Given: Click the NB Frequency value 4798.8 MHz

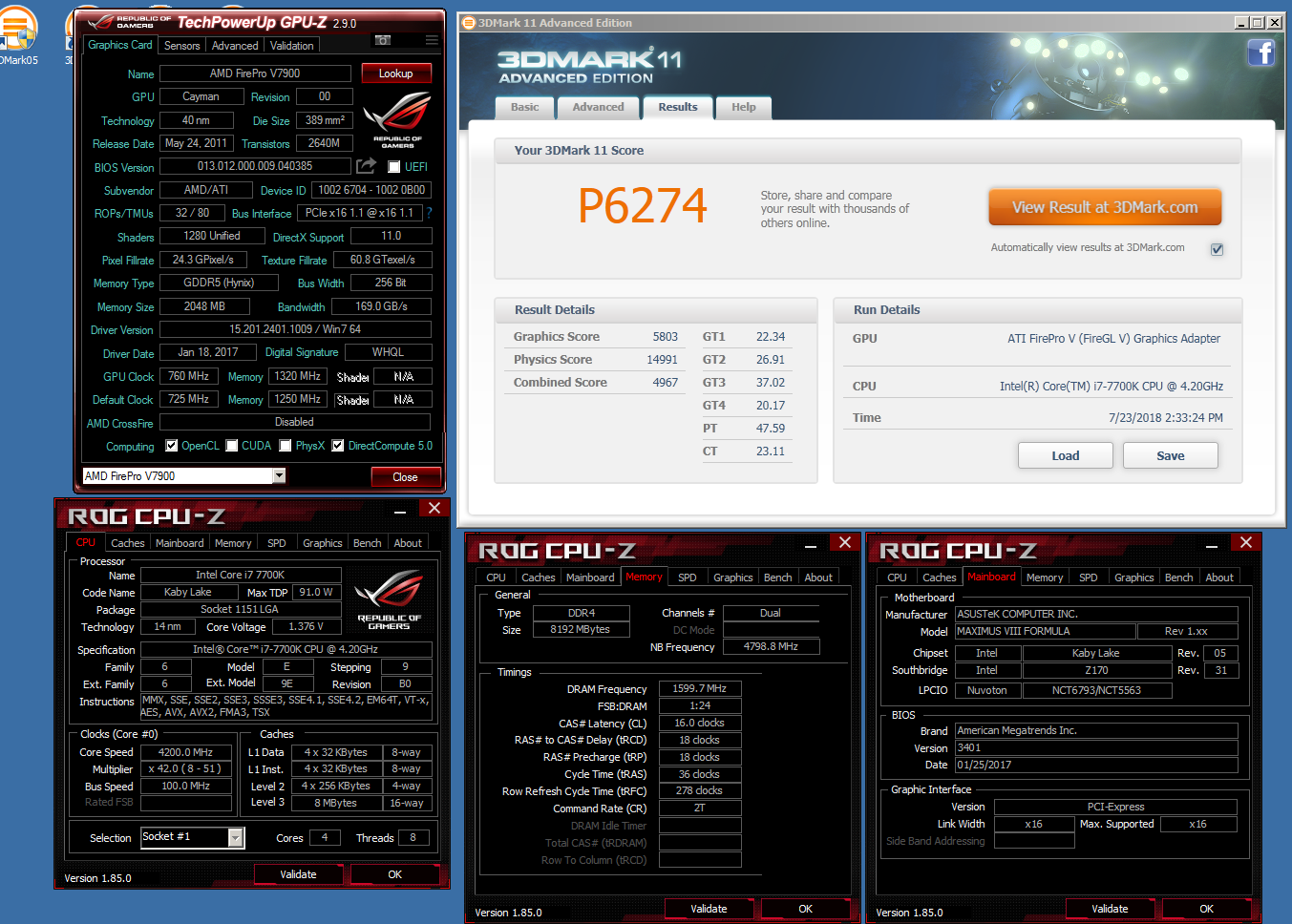Looking at the screenshot, I should click(771, 646).
